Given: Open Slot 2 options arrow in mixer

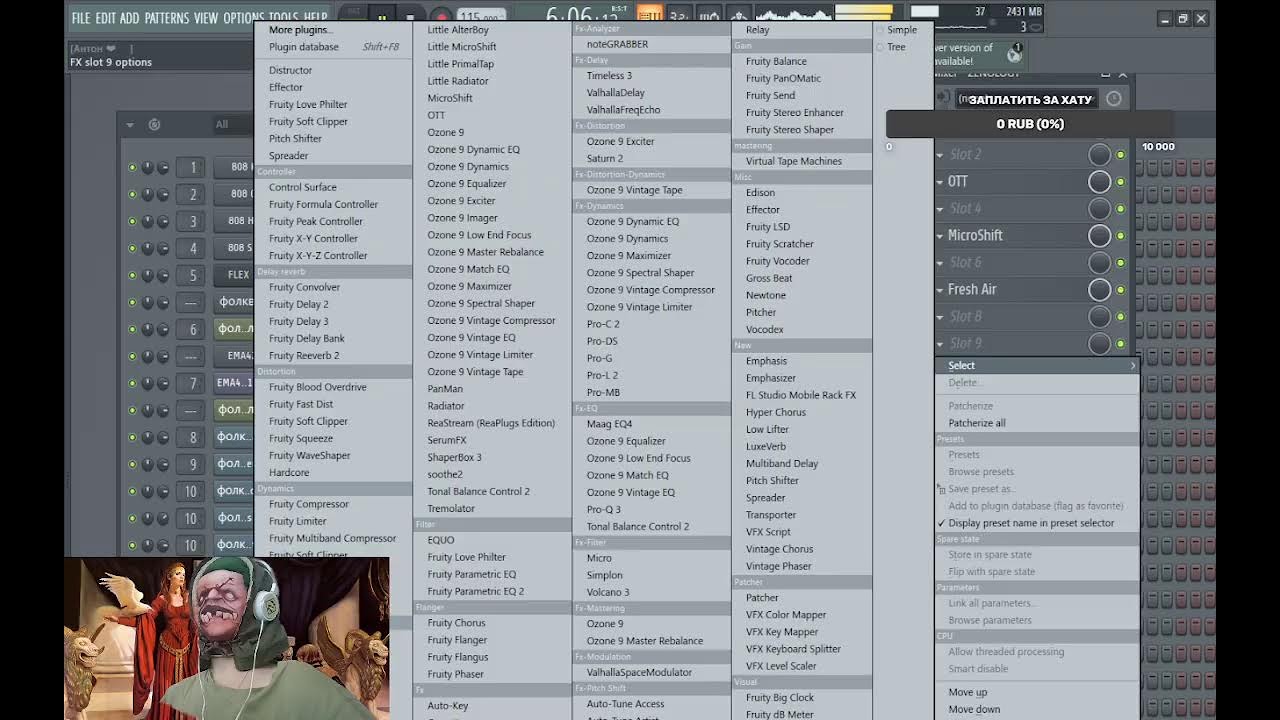Looking at the screenshot, I should [940, 155].
